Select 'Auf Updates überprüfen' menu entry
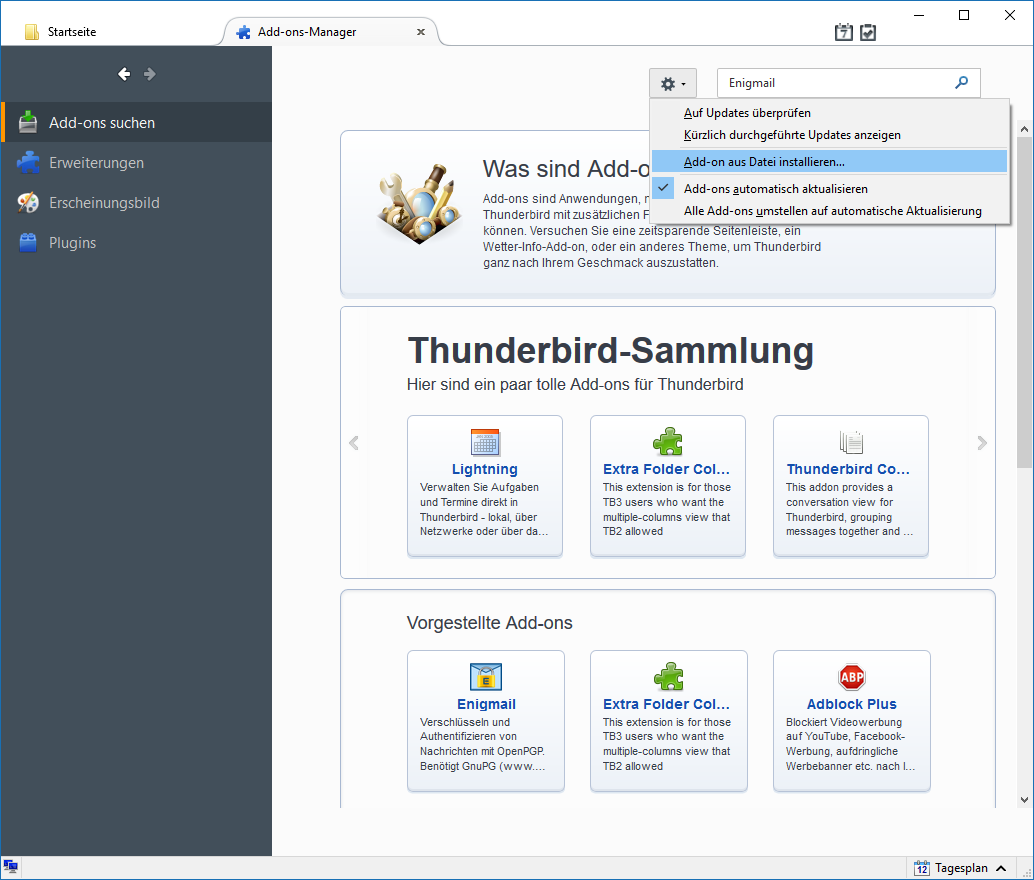The image size is (1034, 880). [x=829, y=113]
